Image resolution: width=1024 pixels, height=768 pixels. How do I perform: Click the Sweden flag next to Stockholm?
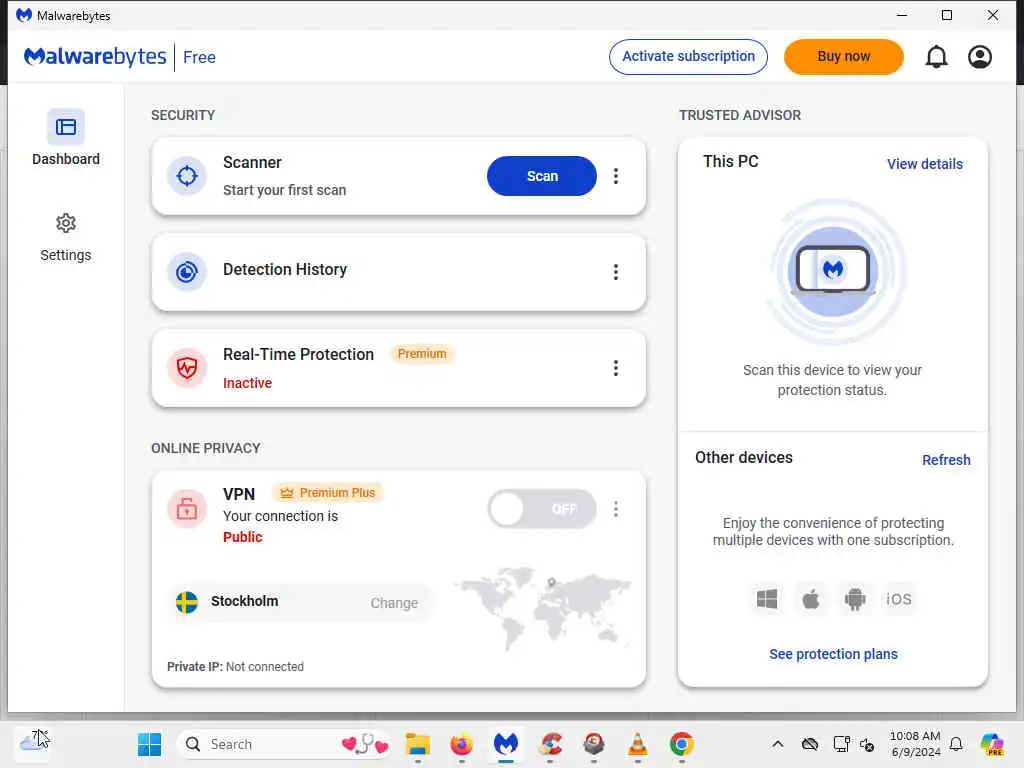point(187,601)
